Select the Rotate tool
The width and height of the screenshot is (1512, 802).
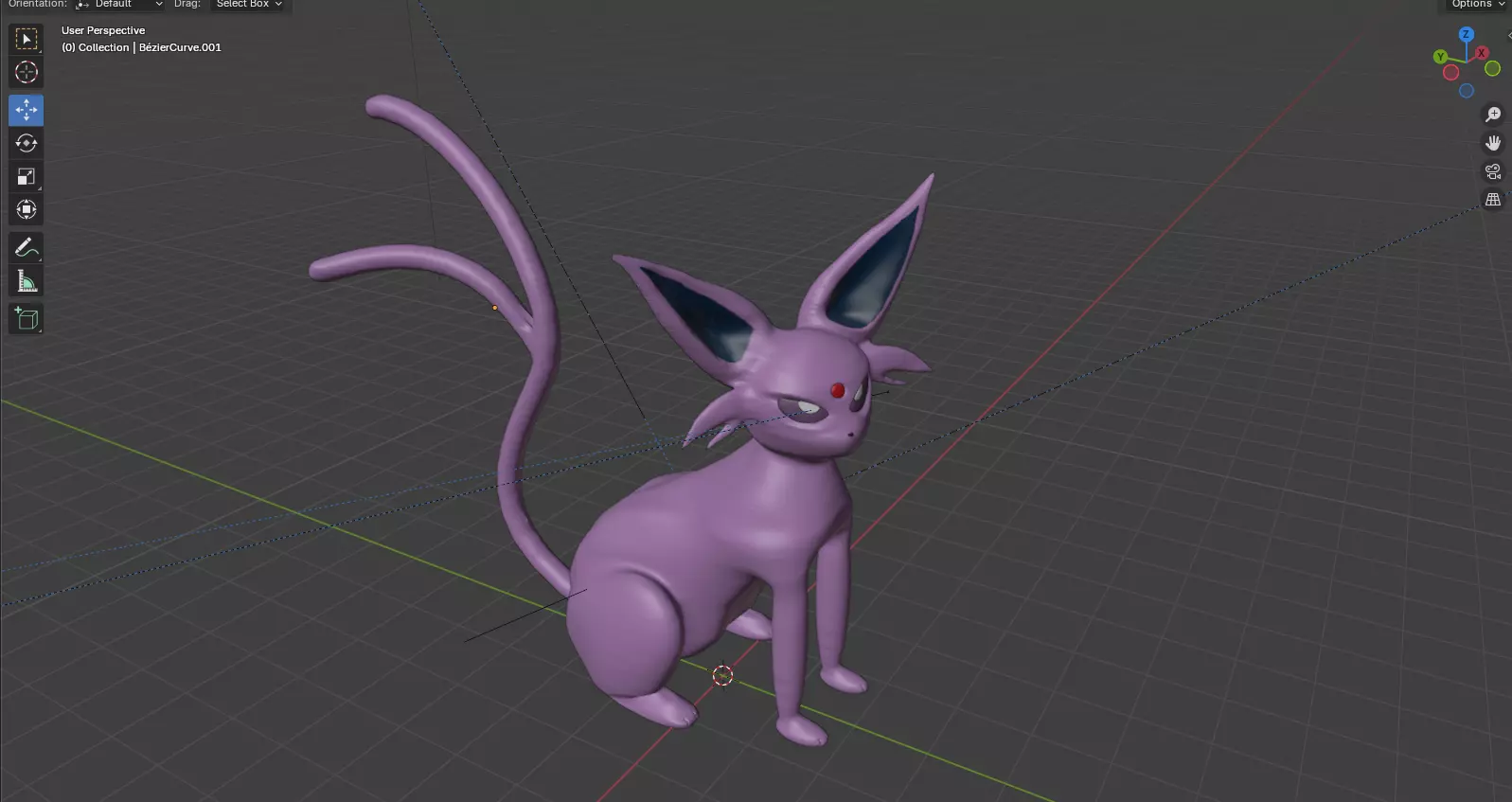[27, 143]
